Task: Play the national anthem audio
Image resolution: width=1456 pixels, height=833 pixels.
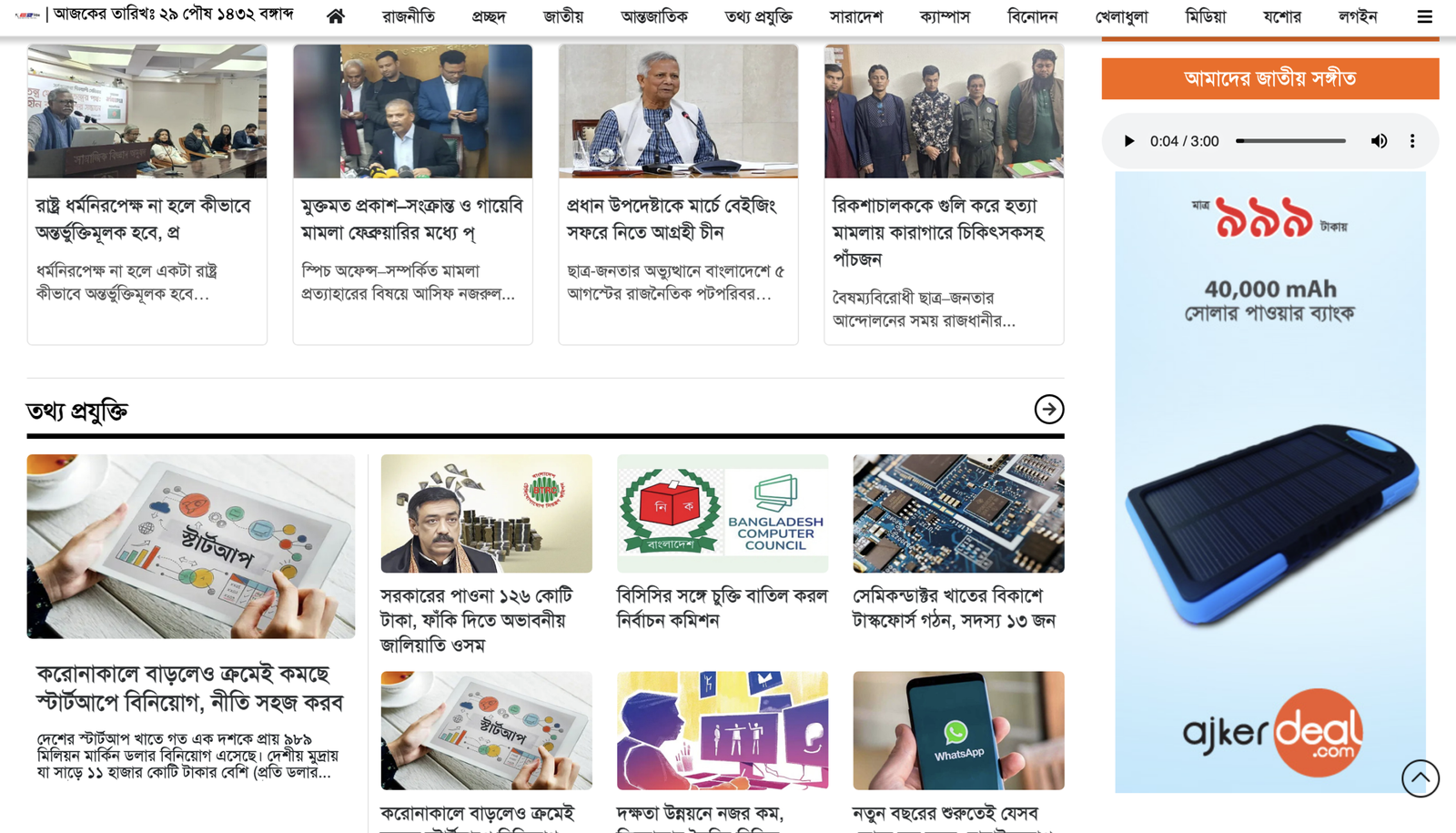Action: coord(1129,141)
